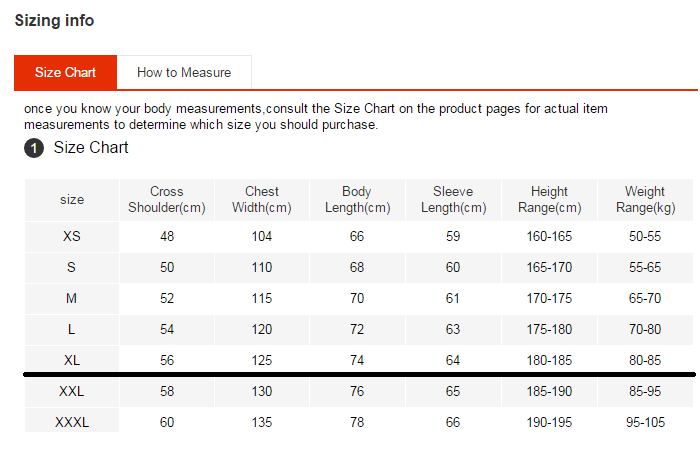700x451 pixels.
Task: Select the S size row label
Action: tap(72, 268)
